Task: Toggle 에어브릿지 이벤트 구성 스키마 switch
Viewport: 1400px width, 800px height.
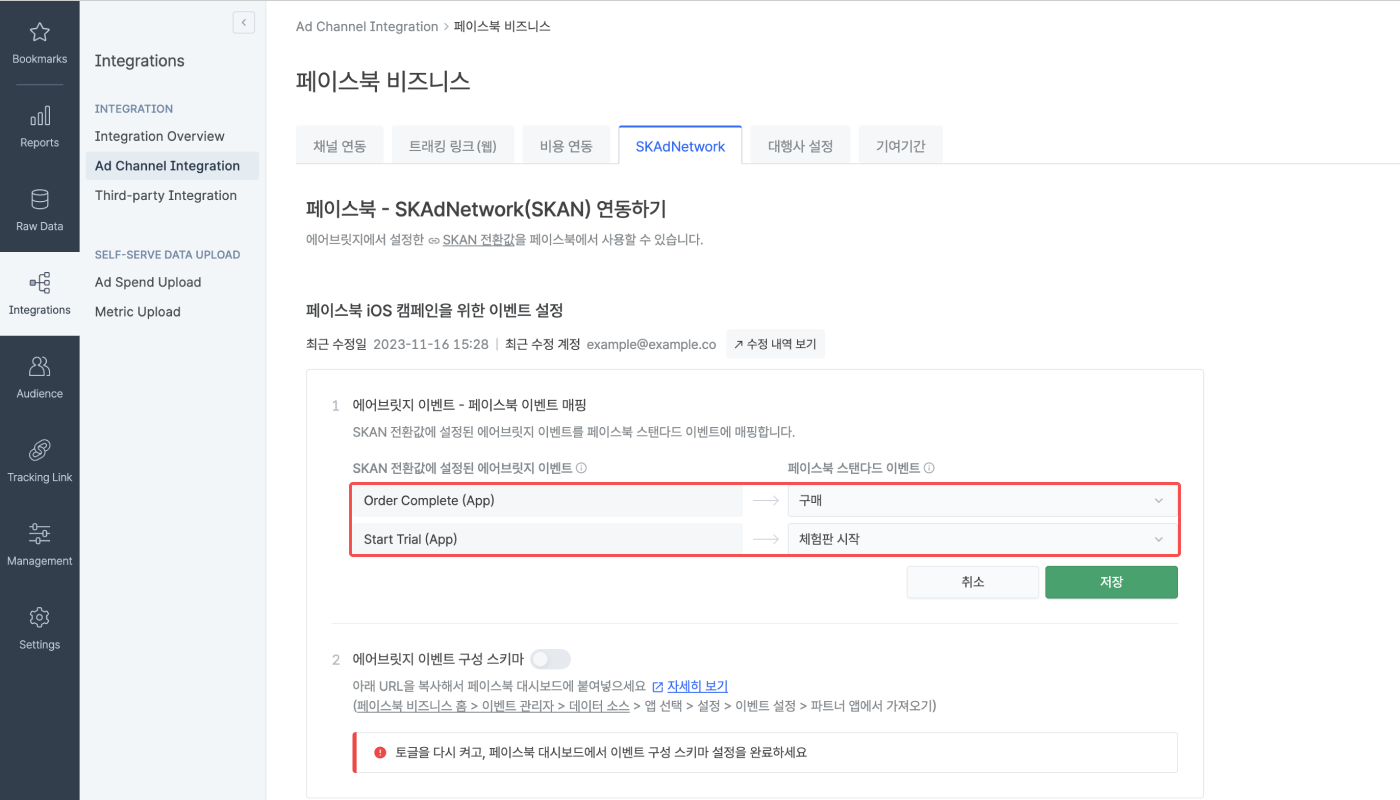Action: 551,659
